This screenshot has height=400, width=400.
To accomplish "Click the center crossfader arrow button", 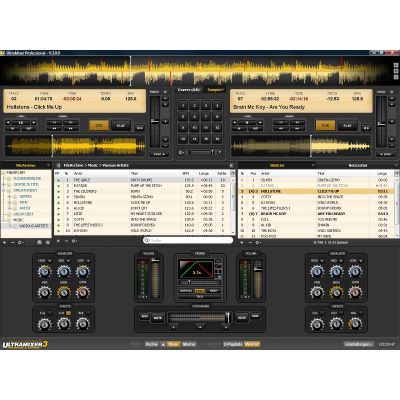I will point(200,327).
